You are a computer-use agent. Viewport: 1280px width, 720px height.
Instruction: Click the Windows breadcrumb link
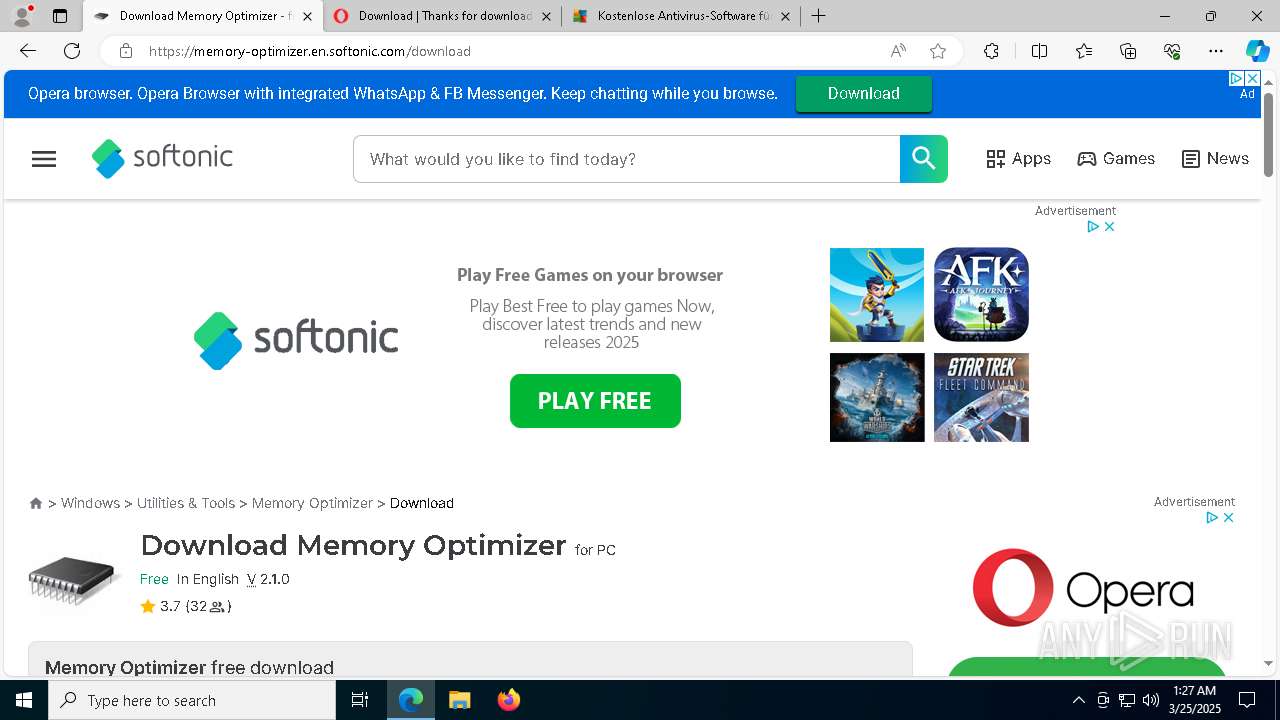(x=90, y=503)
